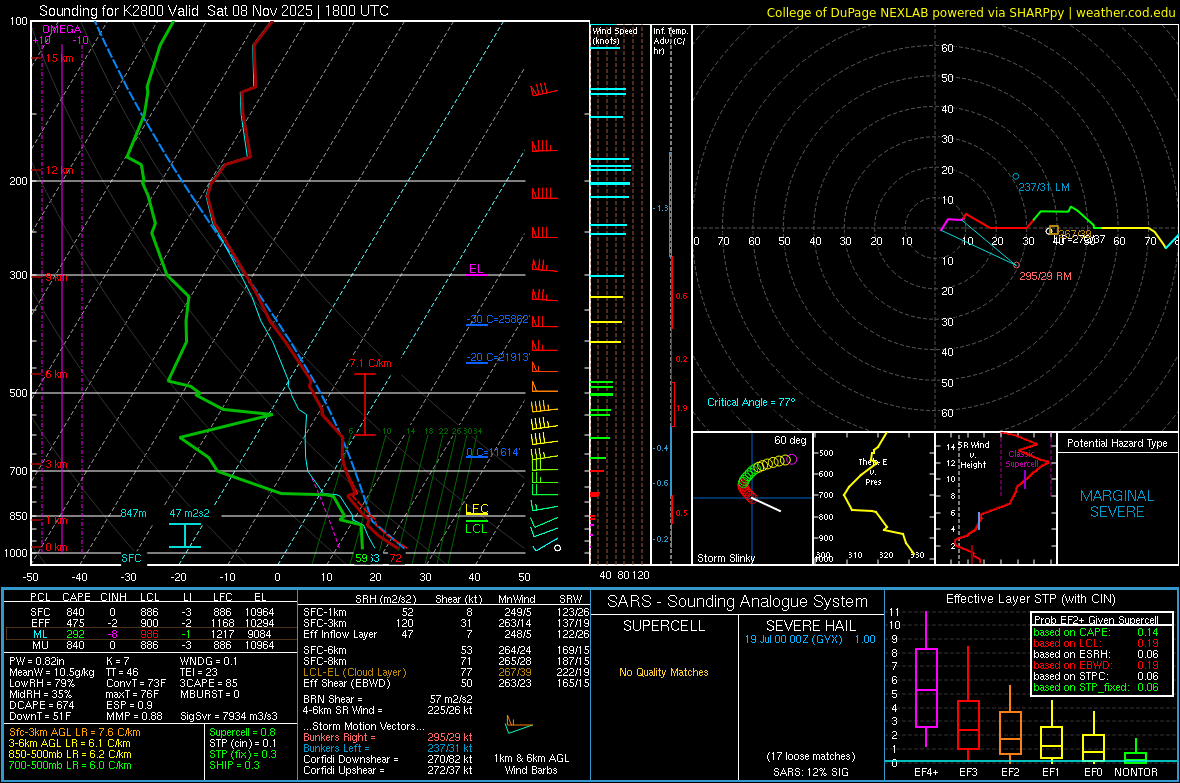The height and width of the screenshot is (783, 1180).
Task: Select the MU parcel row in PCL table
Action: tap(151, 644)
